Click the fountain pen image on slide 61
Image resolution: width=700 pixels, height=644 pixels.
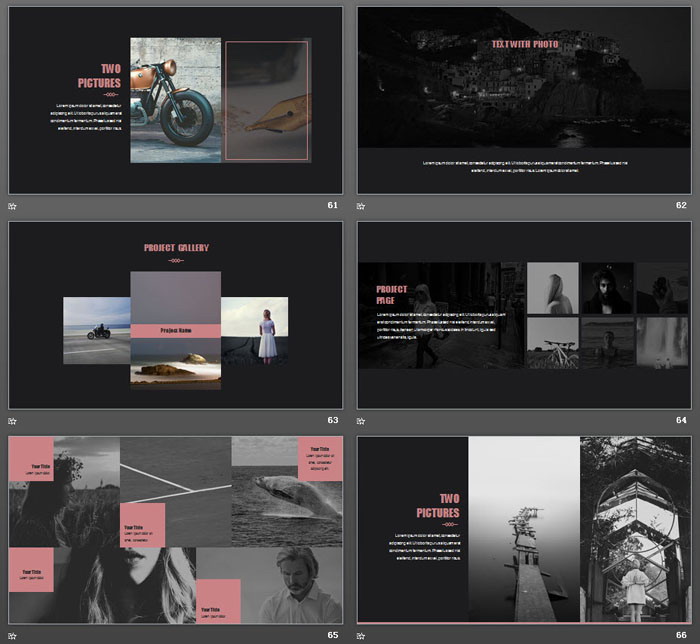point(268,102)
